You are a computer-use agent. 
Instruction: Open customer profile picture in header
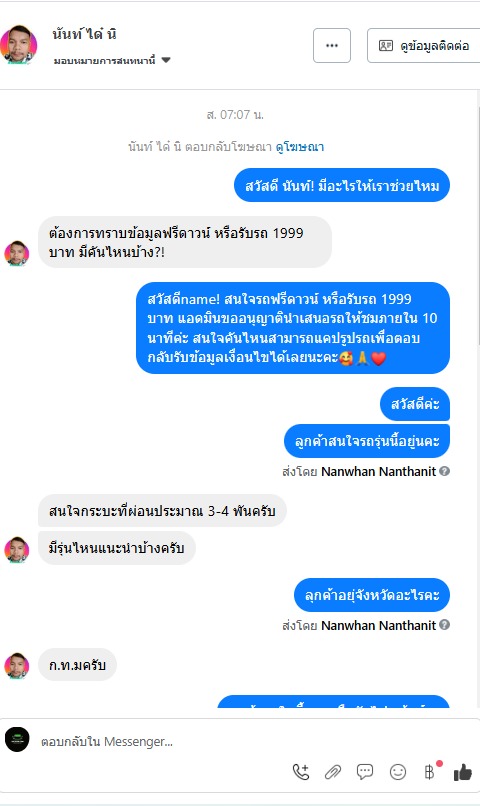[x=19, y=45]
